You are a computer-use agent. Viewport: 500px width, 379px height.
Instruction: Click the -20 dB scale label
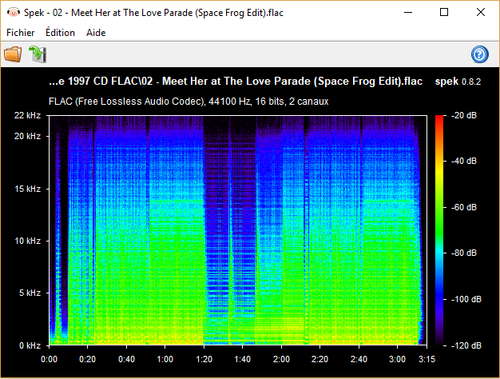pos(464,116)
